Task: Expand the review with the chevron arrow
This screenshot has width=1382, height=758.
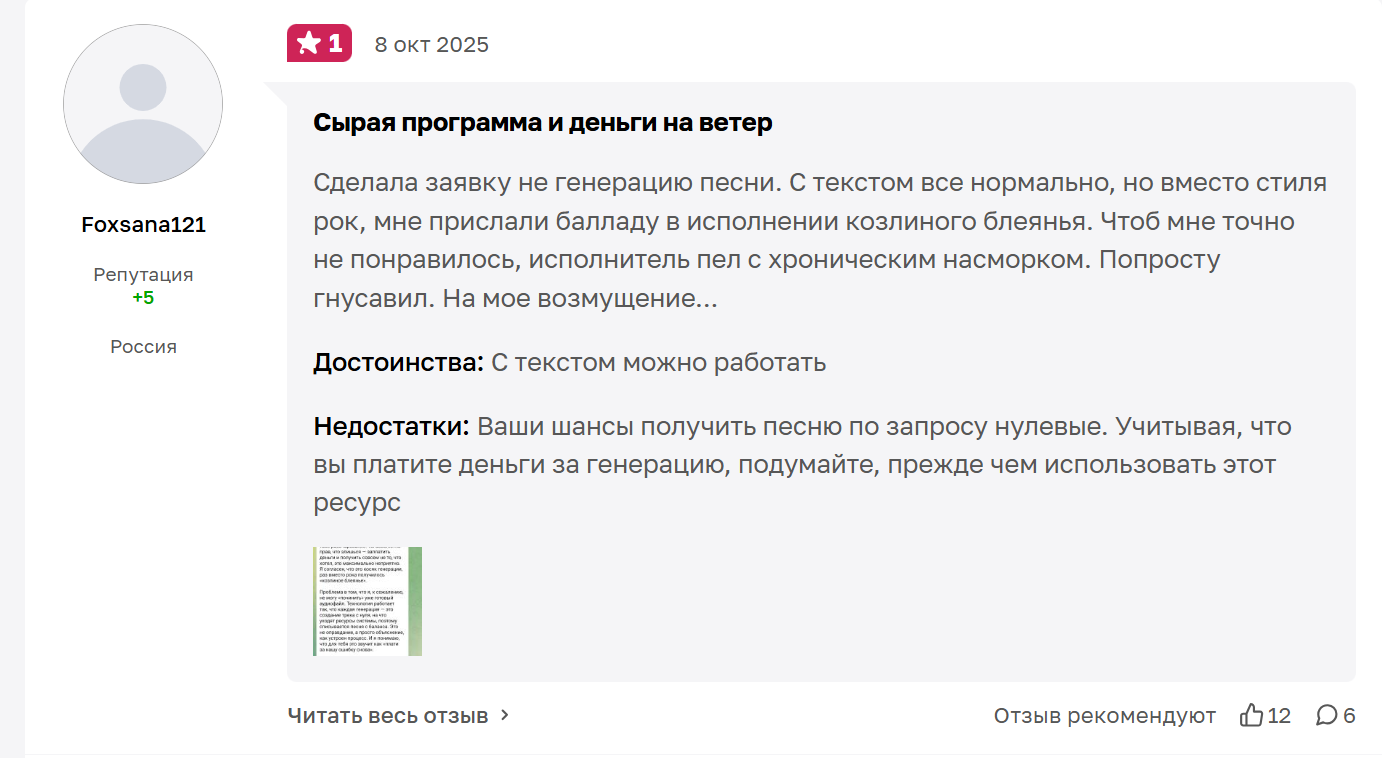Action: pos(505,716)
